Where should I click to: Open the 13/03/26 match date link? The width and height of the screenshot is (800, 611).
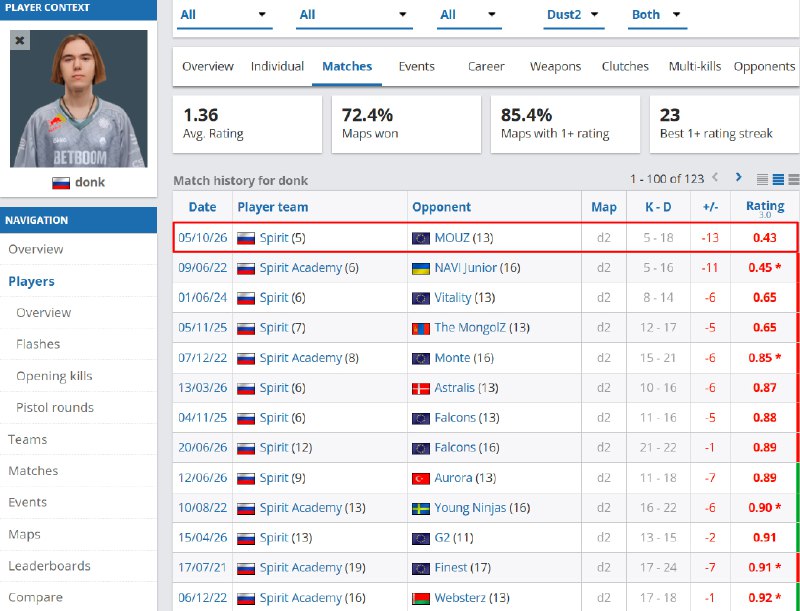tap(203, 388)
